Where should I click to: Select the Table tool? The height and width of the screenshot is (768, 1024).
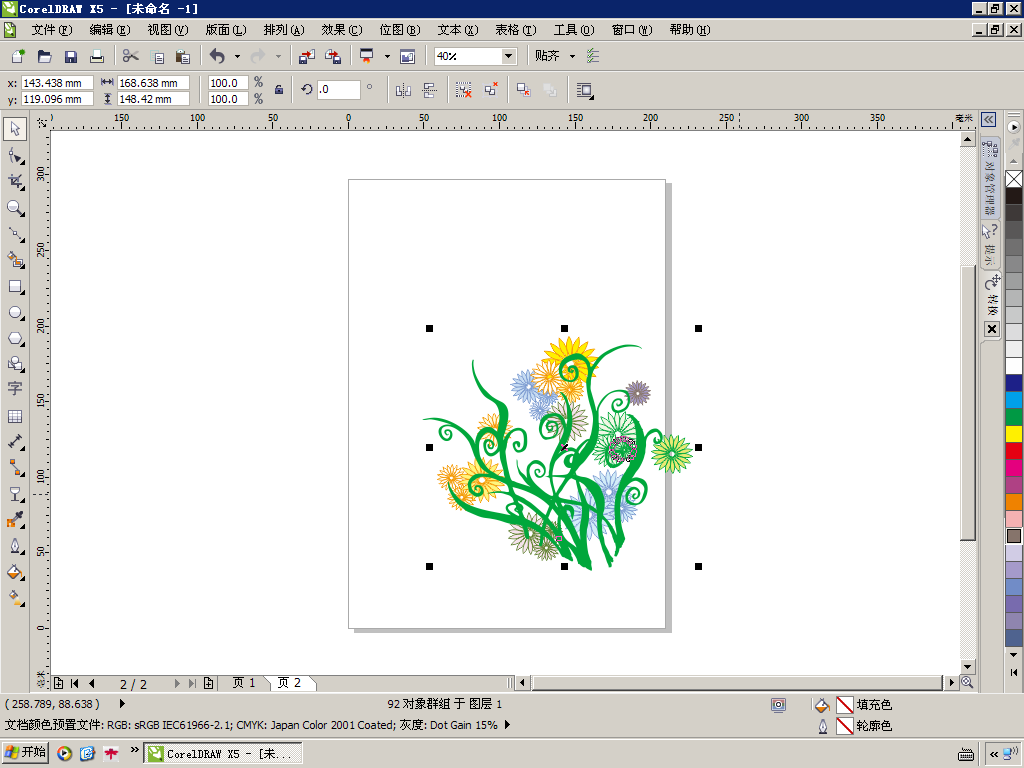15,416
